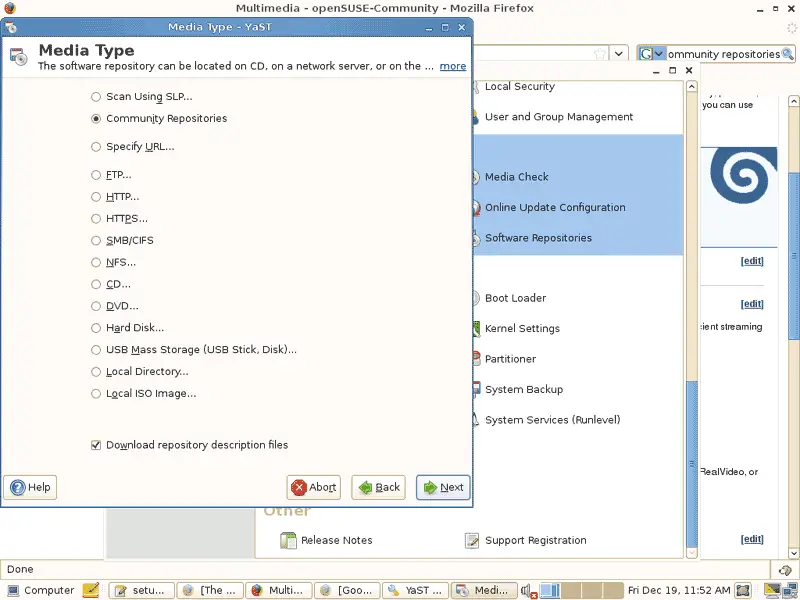
Task: Switch to '[The ...' taskbar window
Action: tap(210, 590)
